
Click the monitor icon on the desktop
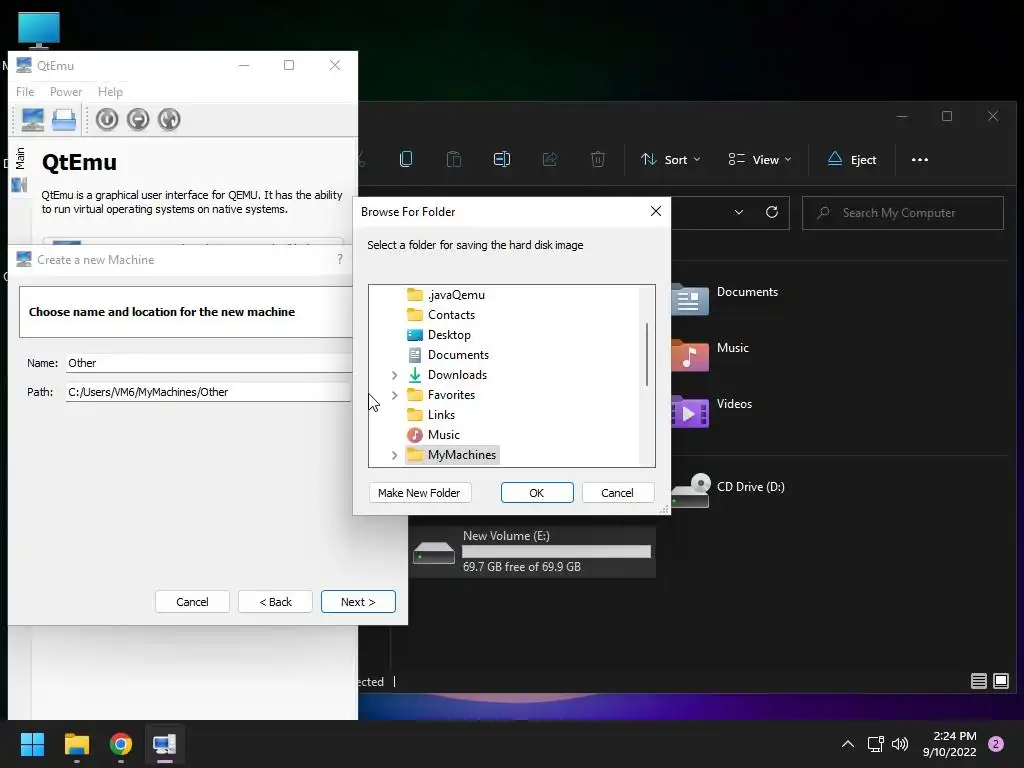tap(39, 30)
